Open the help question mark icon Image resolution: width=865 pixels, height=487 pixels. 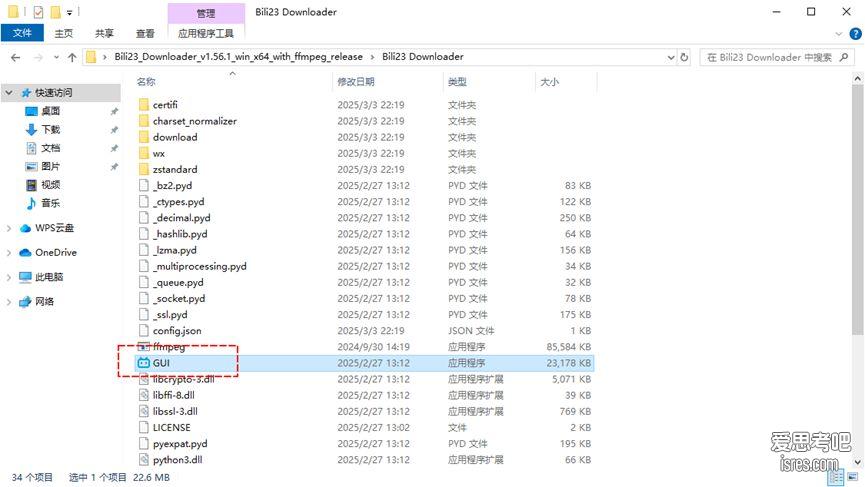coord(855,34)
